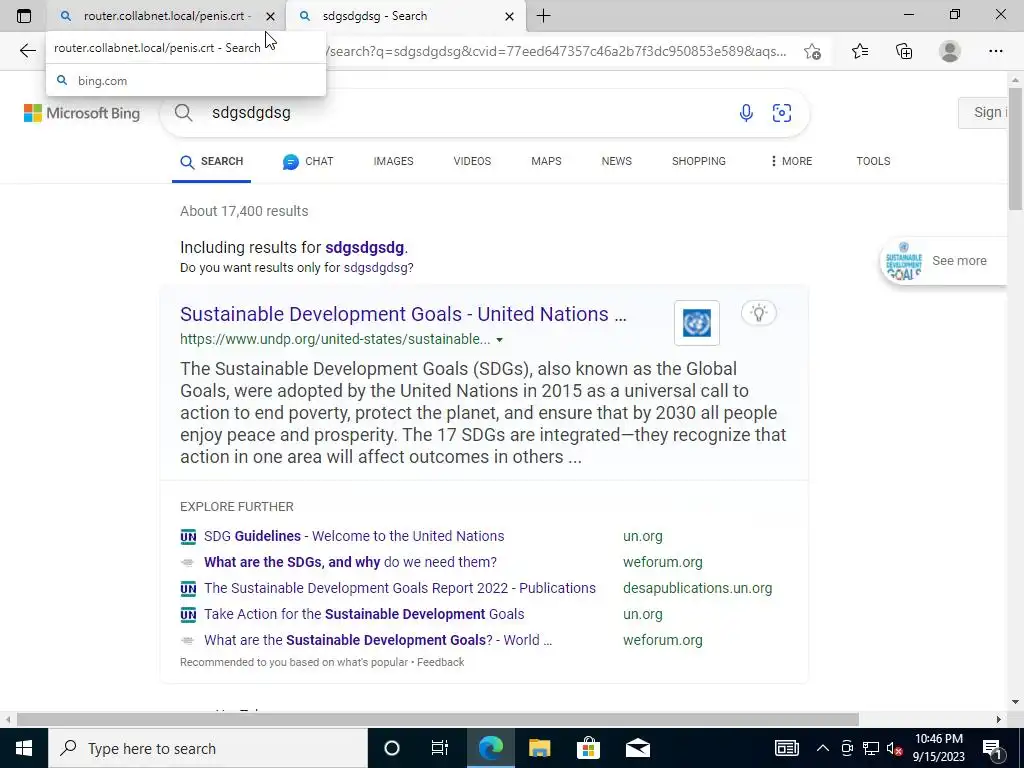Select the SEARCH tab

tap(212, 161)
